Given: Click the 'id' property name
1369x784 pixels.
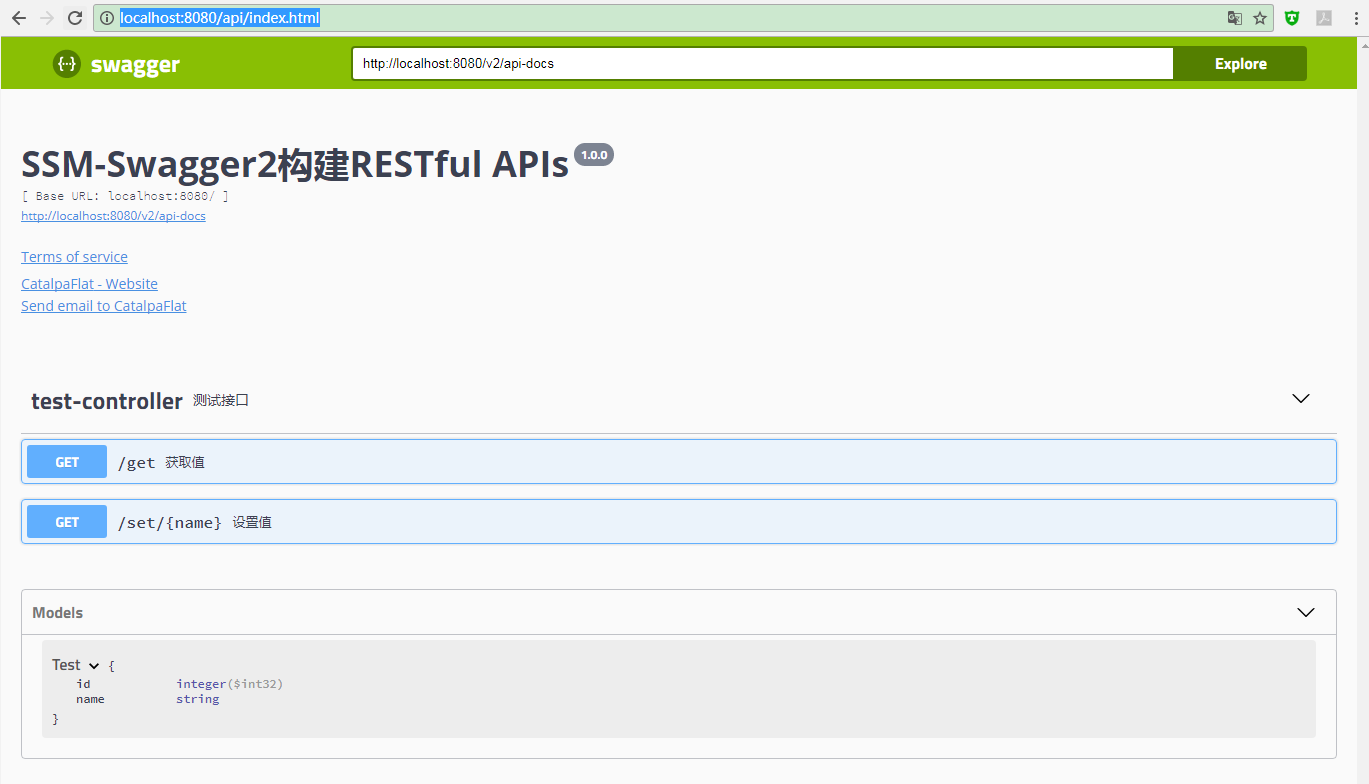Looking at the screenshot, I should click(x=83, y=684).
